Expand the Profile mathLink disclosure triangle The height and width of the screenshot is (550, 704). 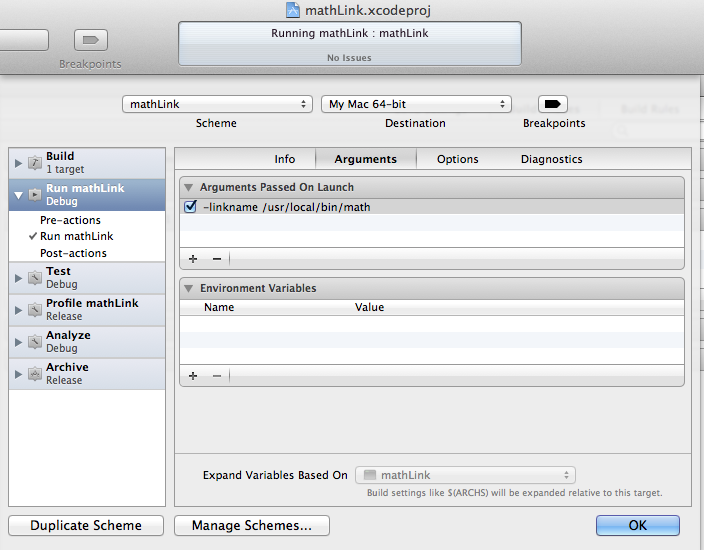pos(18,310)
